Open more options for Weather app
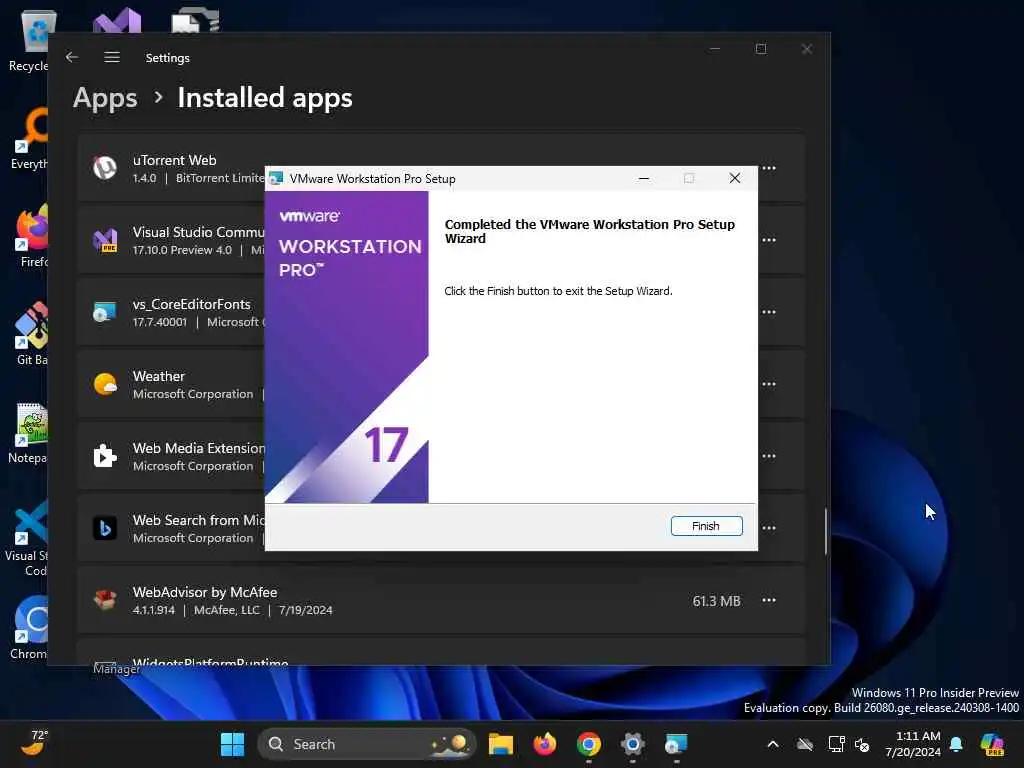1024x768 pixels. click(x=769, y=383)
